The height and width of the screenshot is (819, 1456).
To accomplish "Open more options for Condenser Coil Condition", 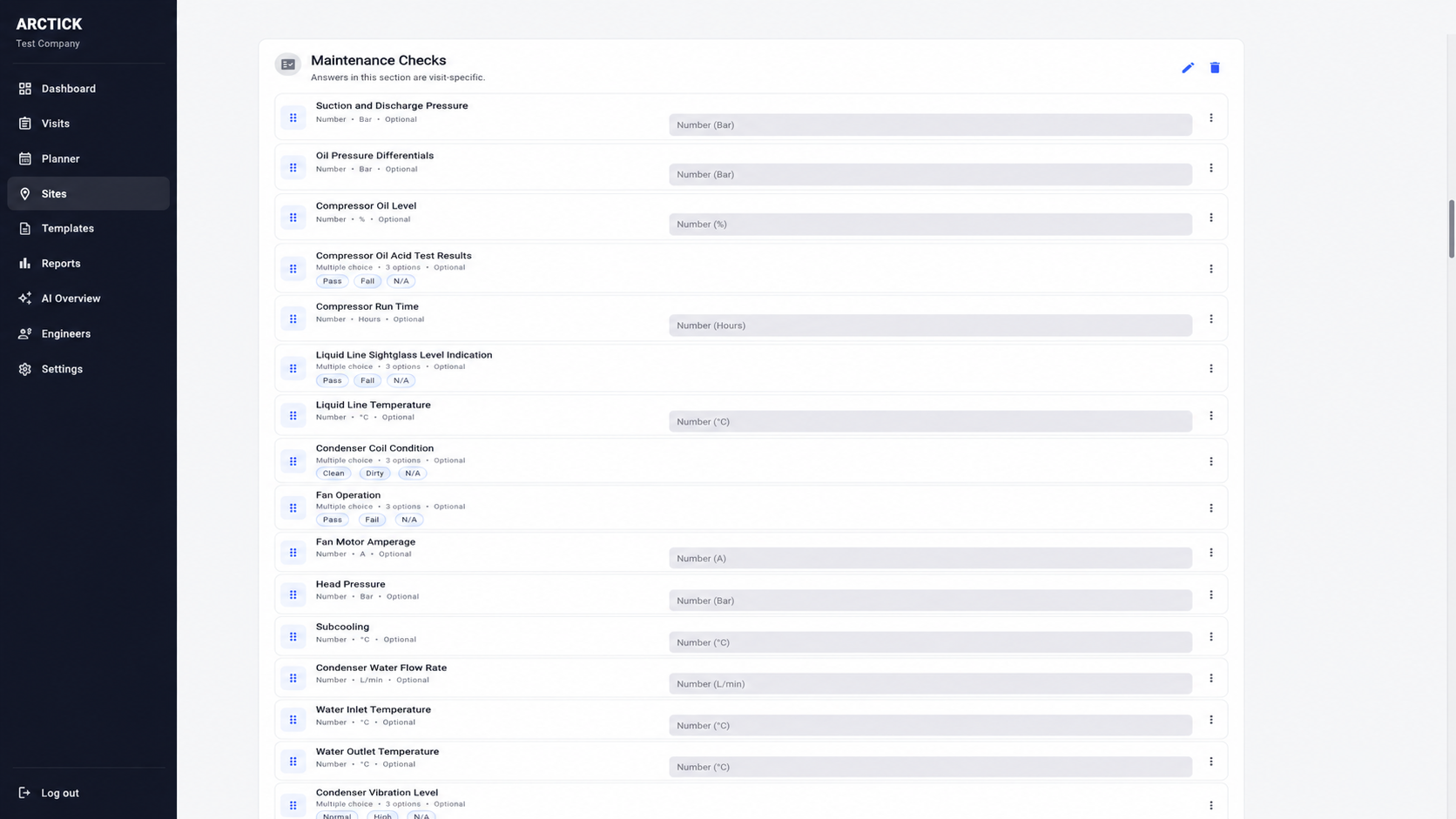I will (1210, 461).
